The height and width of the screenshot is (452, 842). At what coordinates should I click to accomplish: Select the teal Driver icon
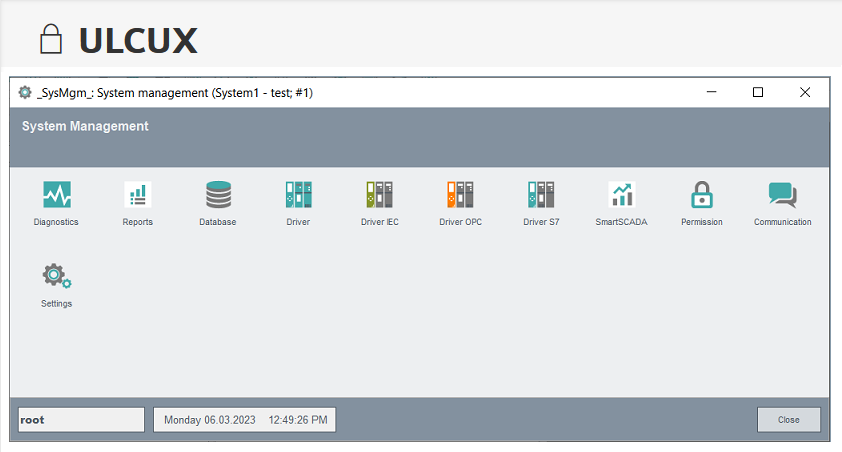click(x=299, y=194)
